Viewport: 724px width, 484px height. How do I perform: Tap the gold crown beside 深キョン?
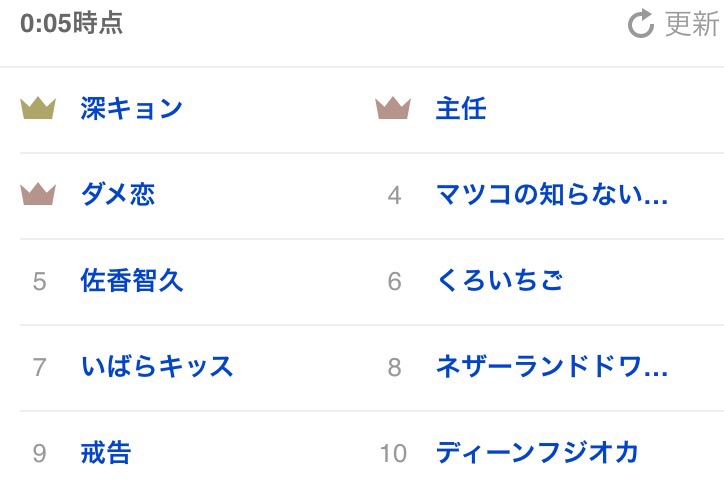(x=38, y=108)
